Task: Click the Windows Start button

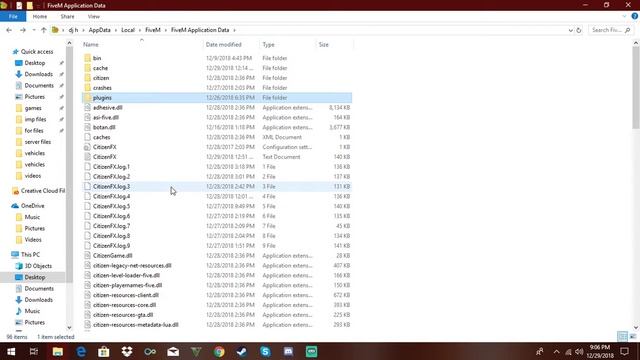Action: [x=11, y=351]
